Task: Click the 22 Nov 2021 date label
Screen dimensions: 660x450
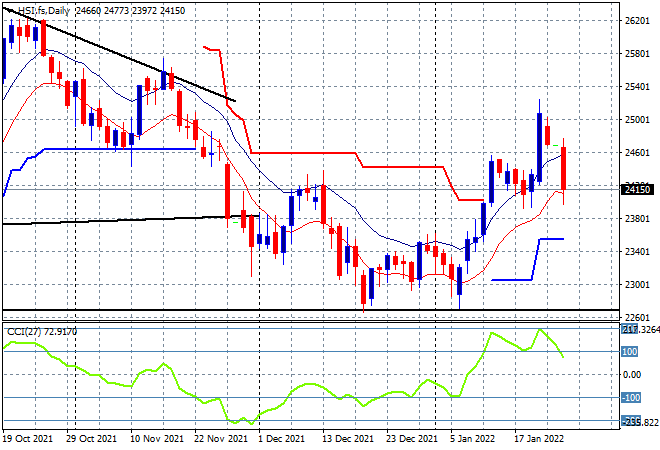Action: [221, 439]
